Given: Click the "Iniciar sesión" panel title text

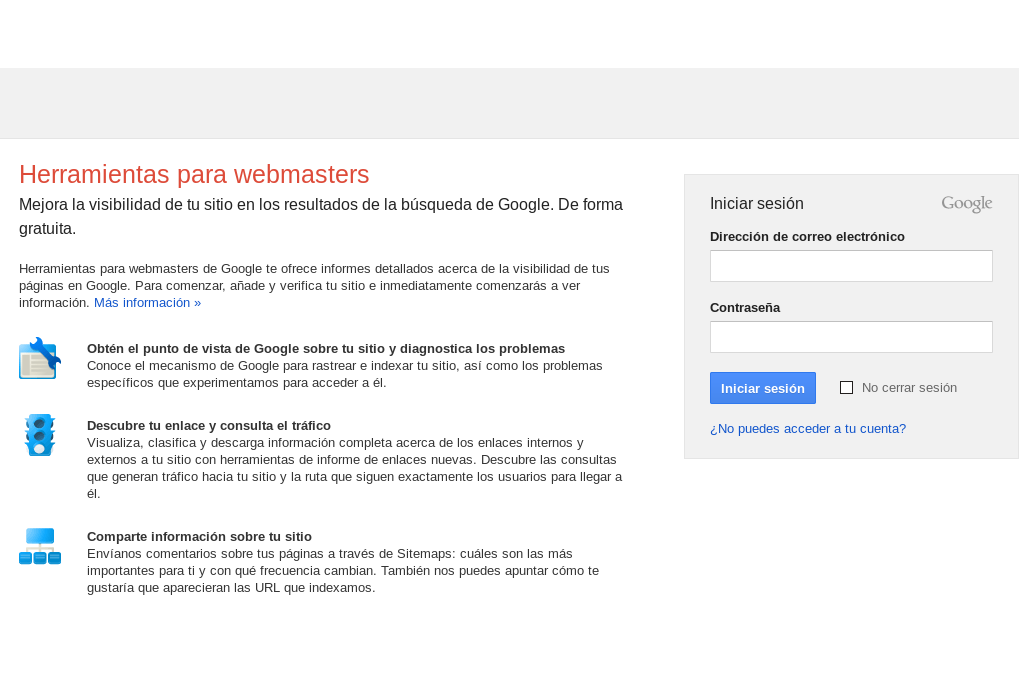Looking at the screenshot, I should click(x=756, y=204).
